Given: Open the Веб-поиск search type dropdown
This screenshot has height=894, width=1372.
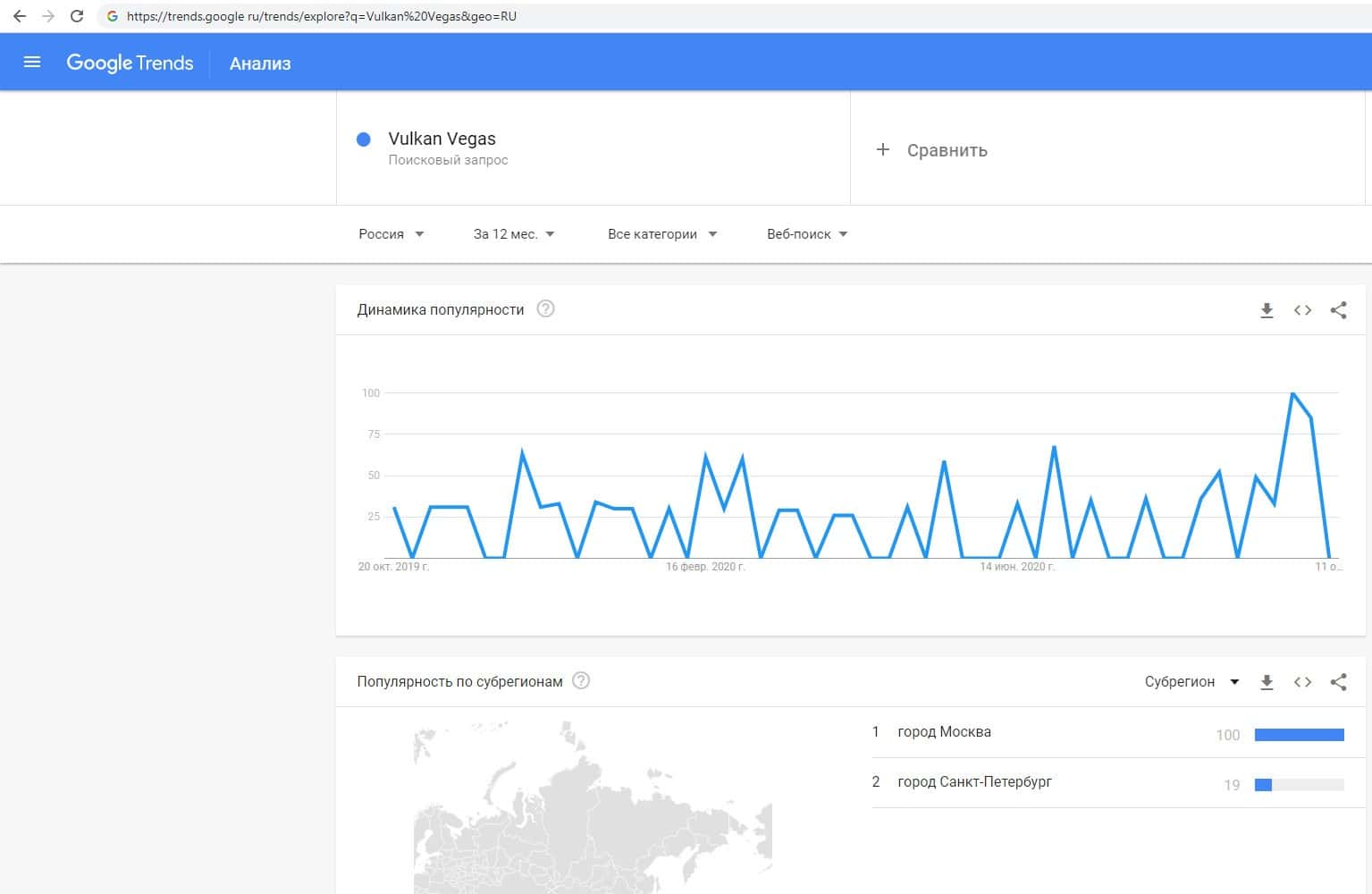Looking at the screenshot, I should pos(807,234).
